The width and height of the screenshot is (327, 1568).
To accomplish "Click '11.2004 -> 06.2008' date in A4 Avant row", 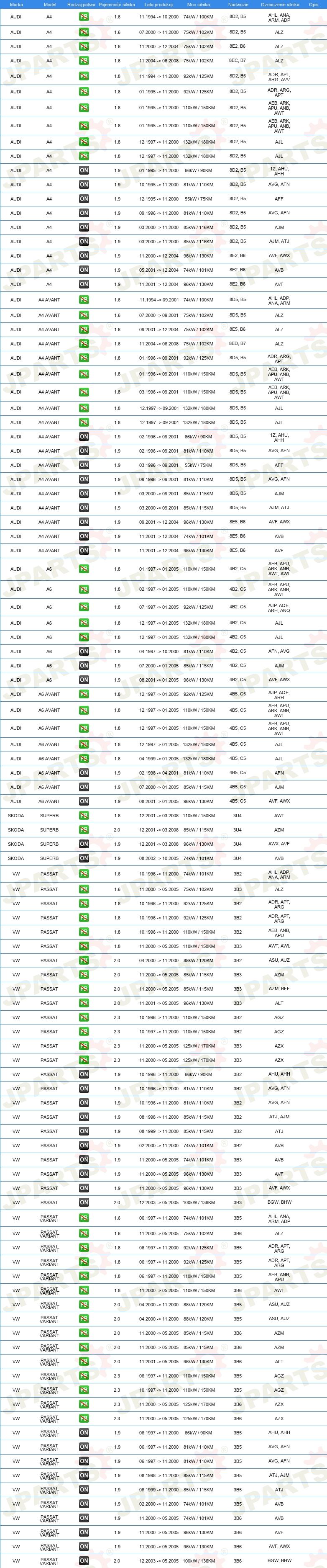I will click(x=158, y=344).
